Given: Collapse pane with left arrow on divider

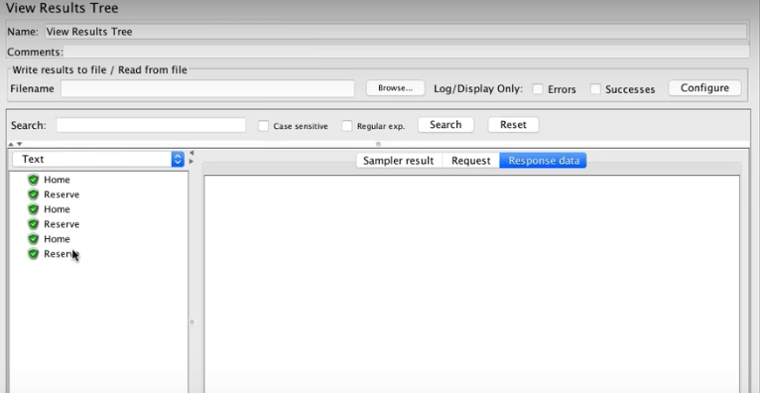Looking at the screenshot, I should coord(191,153).
